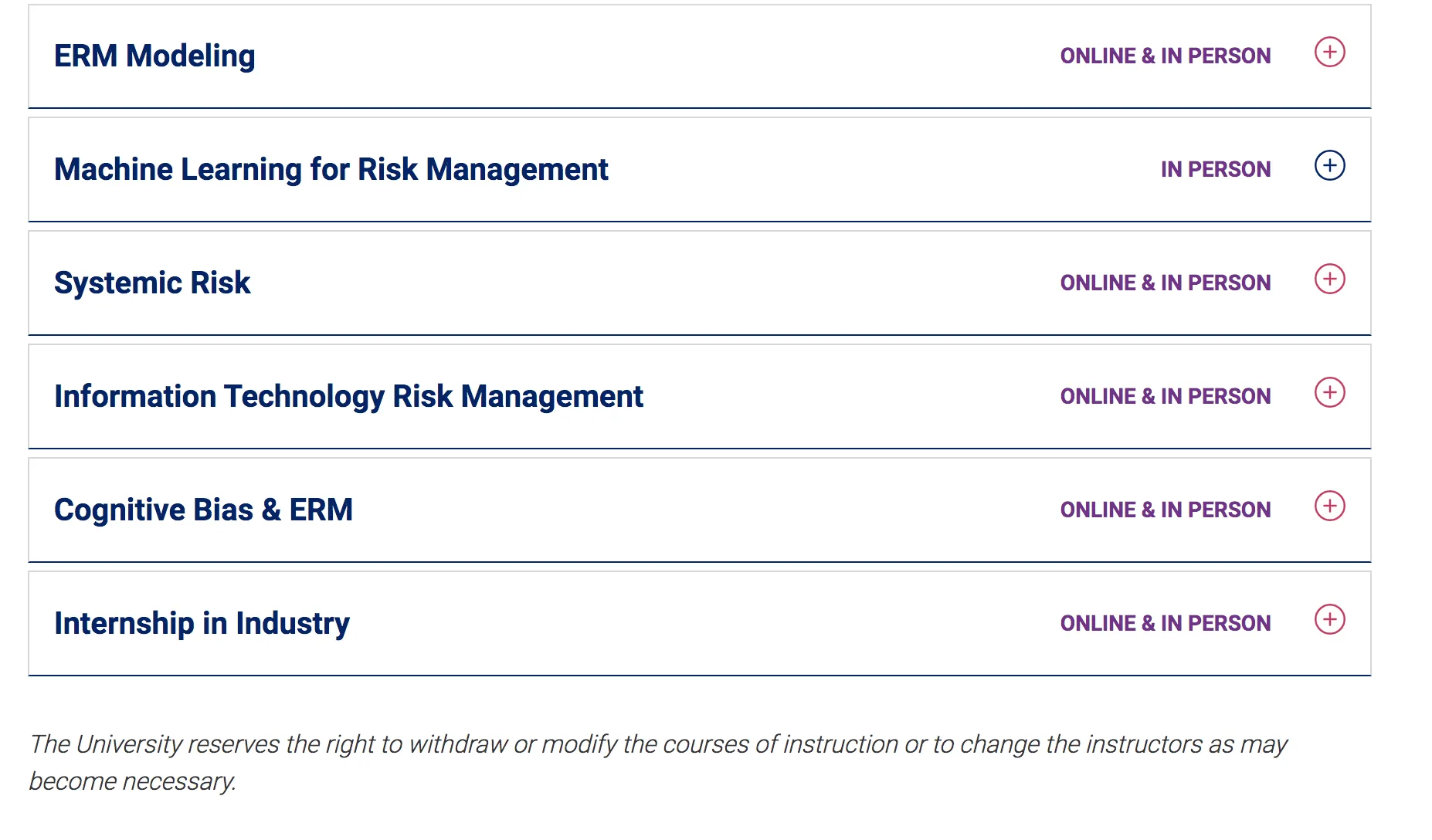This screenshot has height=840, width=1432.
Task: Click the University disclaimer italic text
Action: tap(657, 745)
